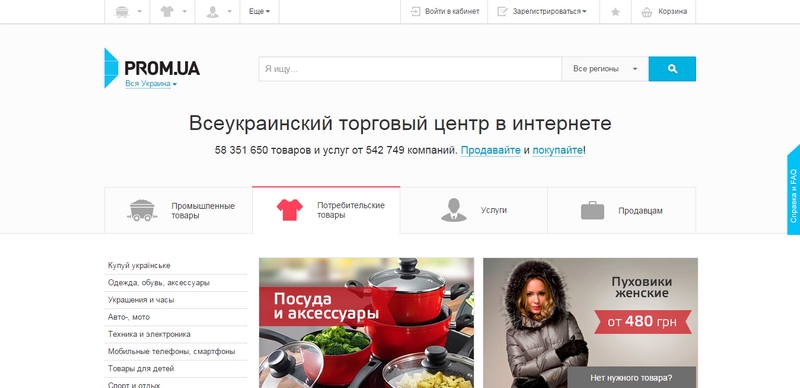Select the Потребительские товары tab
The width and height of the screenshot is (800, 388).
tap(326, 210)
